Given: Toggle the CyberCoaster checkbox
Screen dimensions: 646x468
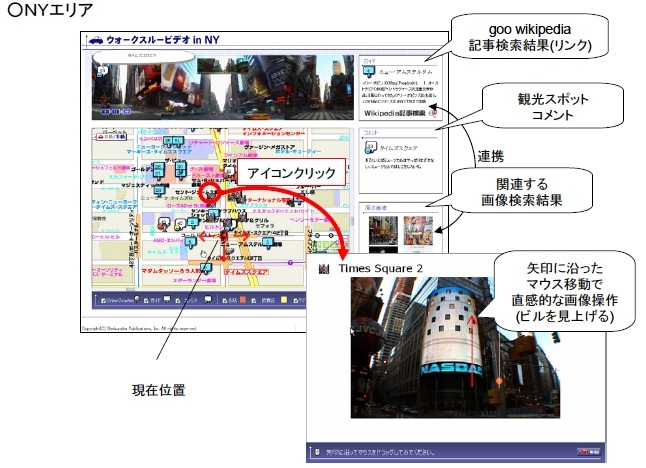Looking at the screenshot, I should pos(103,301).
